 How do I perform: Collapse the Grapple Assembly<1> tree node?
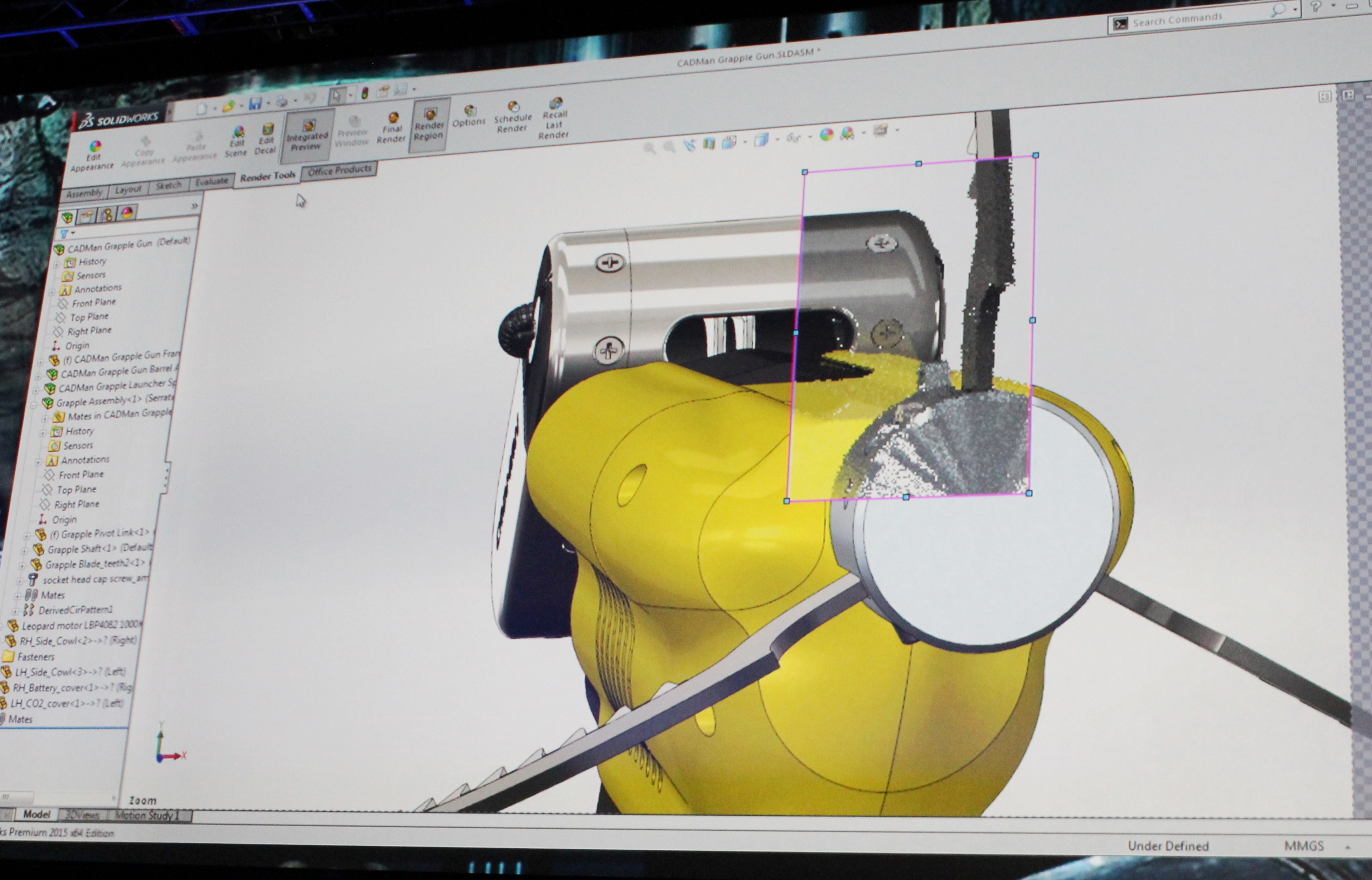coord(33,404)
